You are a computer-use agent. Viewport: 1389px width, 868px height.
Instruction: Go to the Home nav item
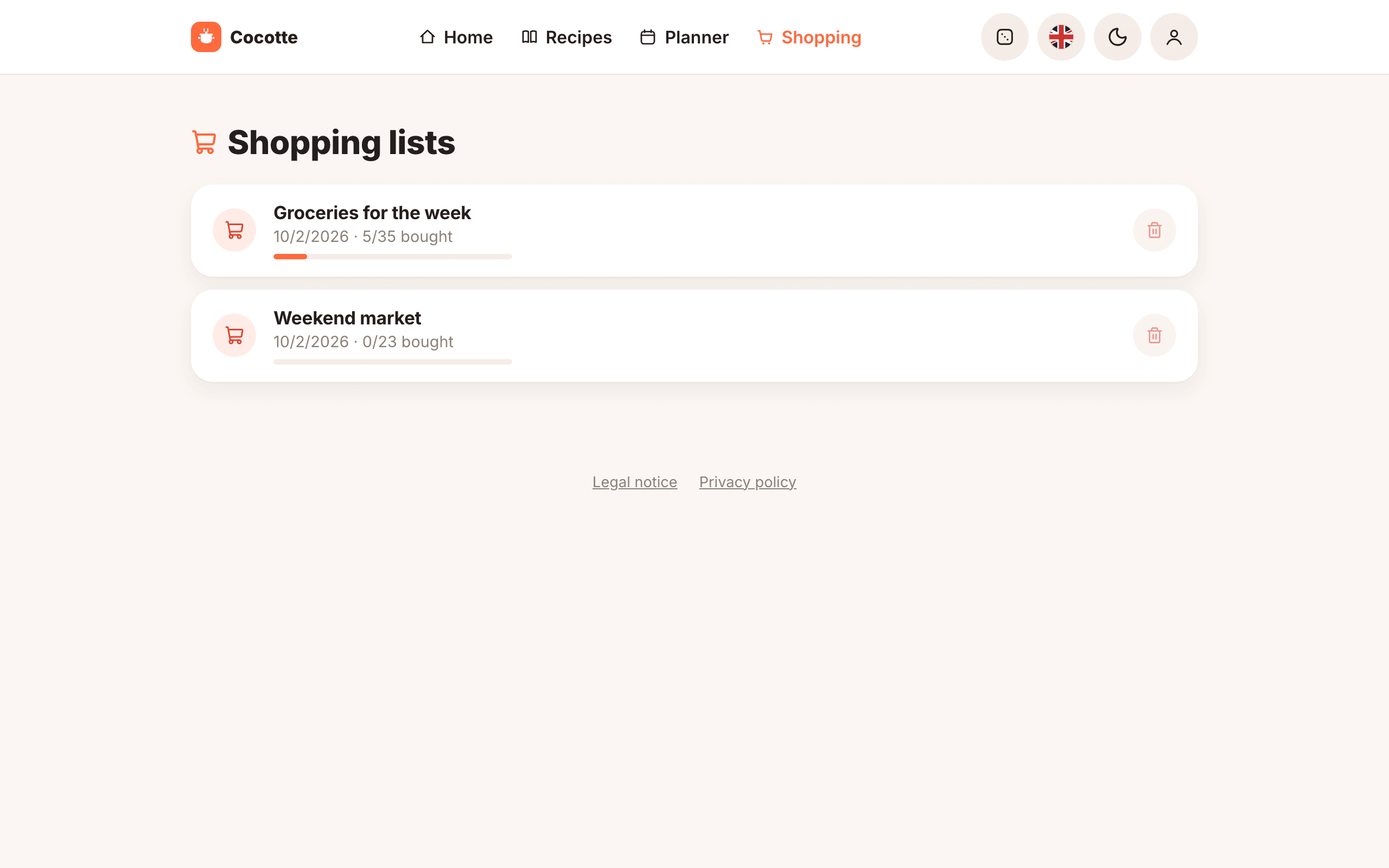pos(456,37)
